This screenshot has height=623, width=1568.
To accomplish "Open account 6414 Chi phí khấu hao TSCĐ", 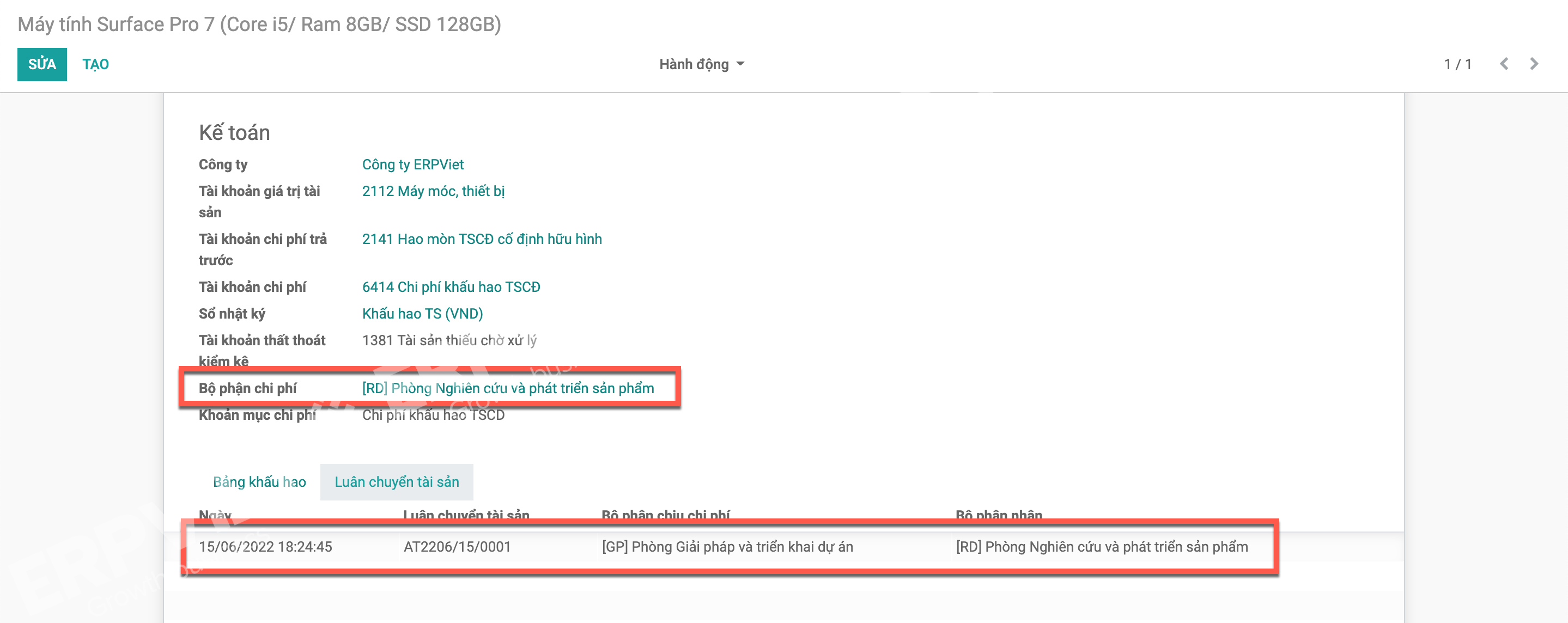I will pyautogui.click(x=451, y=287).
